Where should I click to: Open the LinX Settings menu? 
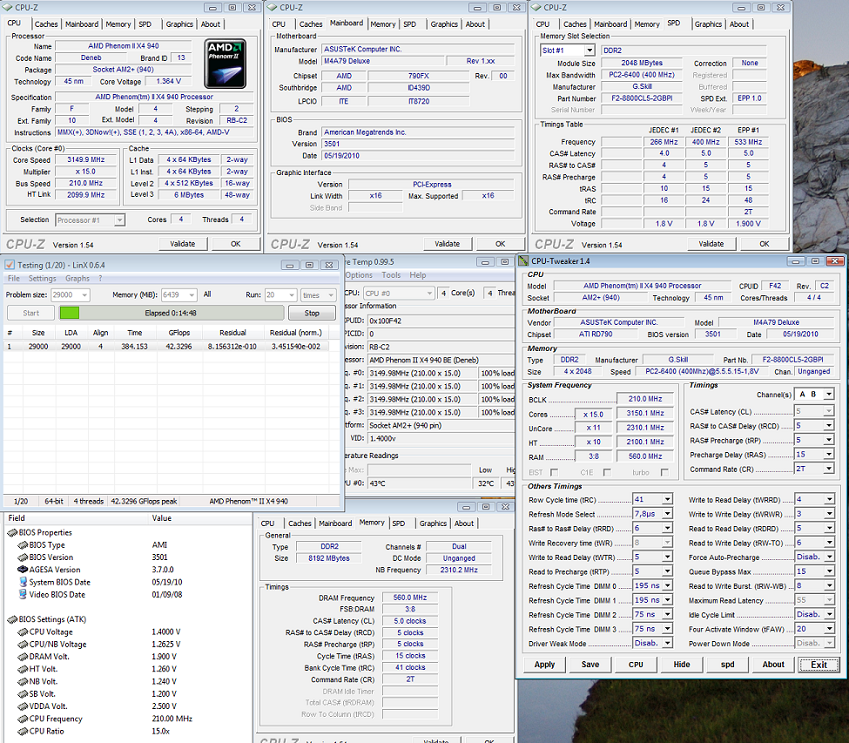click(42, 278)
